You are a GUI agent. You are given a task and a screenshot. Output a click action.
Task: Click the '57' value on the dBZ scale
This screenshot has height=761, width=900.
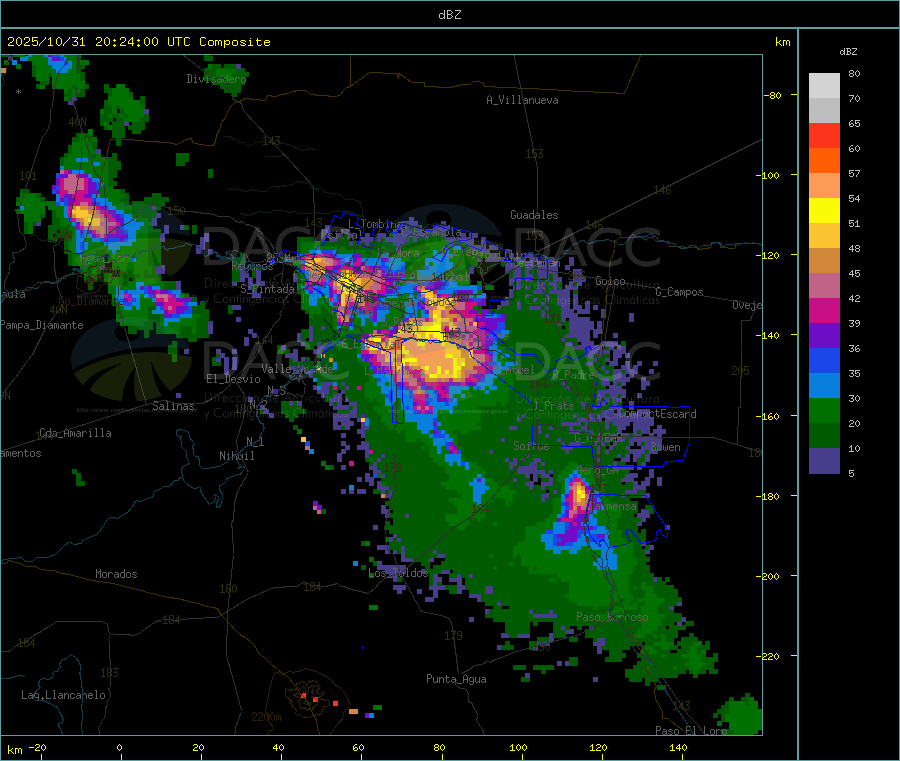[x=854, y=173]
